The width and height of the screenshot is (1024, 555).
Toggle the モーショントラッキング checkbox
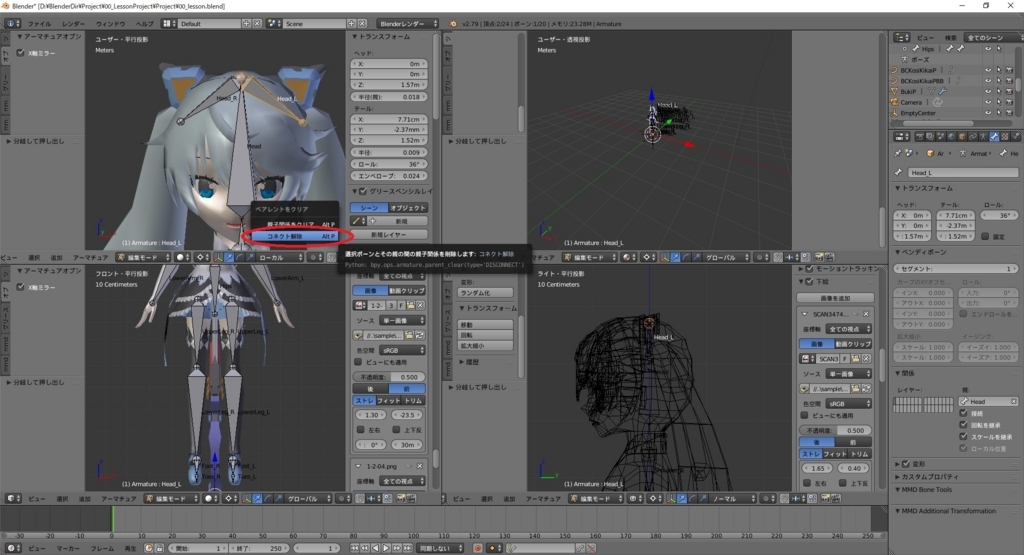[x=810, y=268]
